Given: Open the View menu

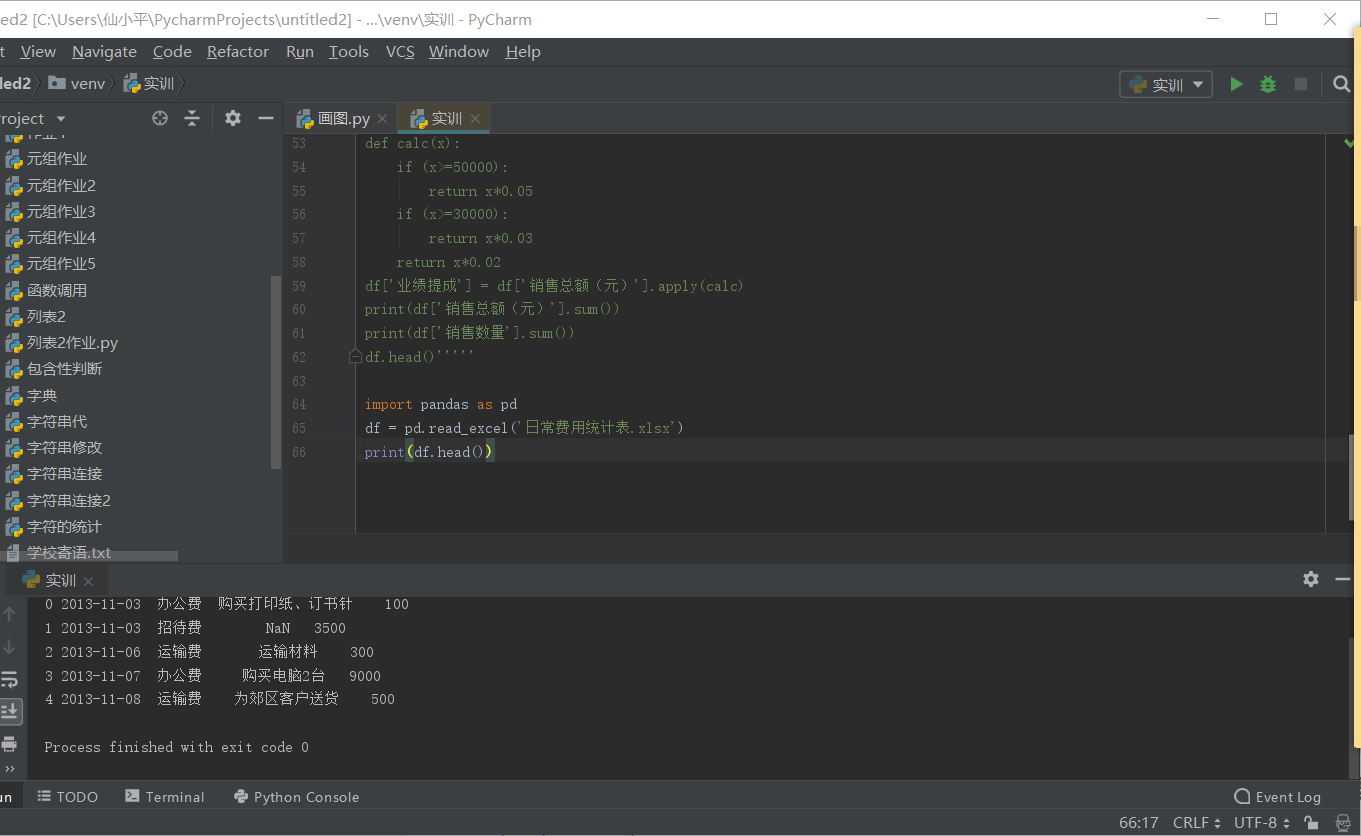Looking at the screenshot, I should pyautogui.click(x=38, y=52).
